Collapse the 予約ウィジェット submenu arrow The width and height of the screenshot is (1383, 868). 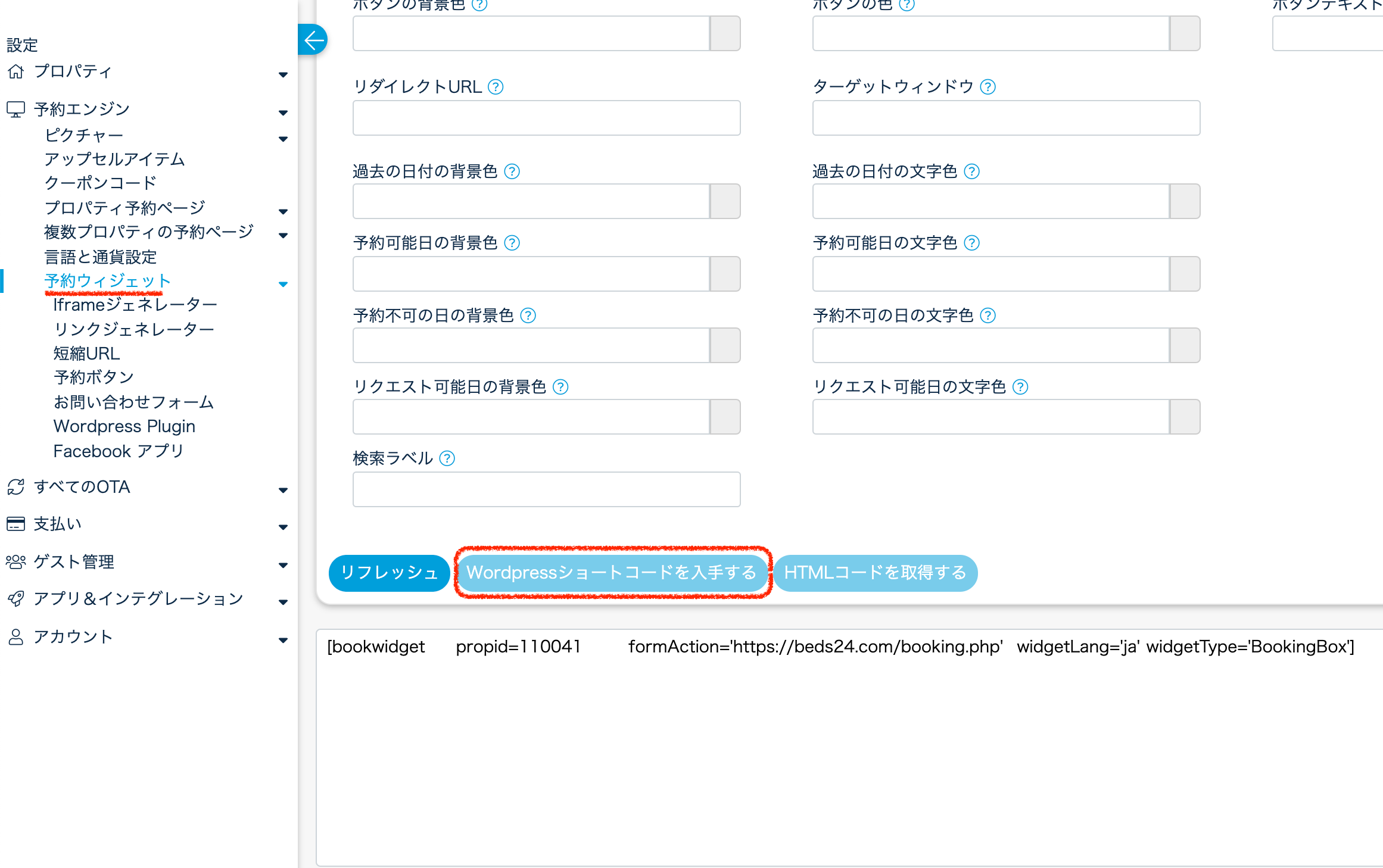(283, 284)
